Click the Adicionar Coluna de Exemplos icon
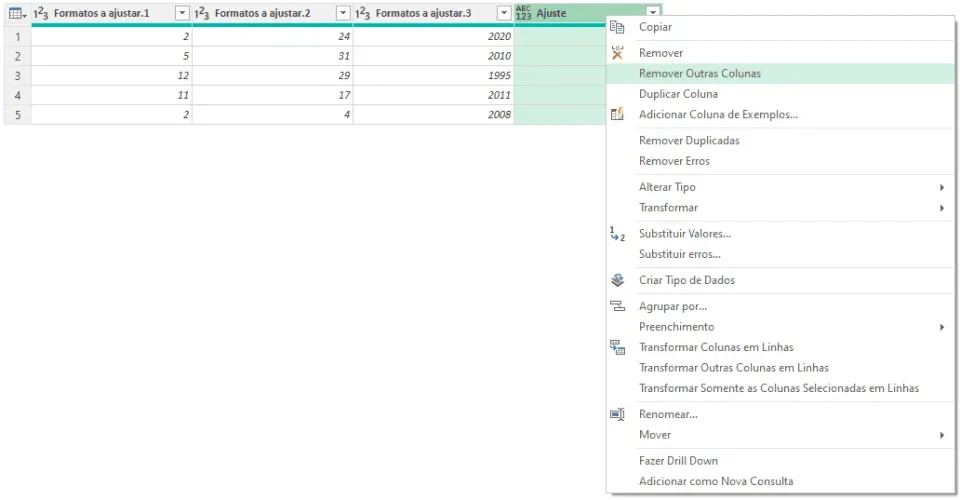 point(617,114)
